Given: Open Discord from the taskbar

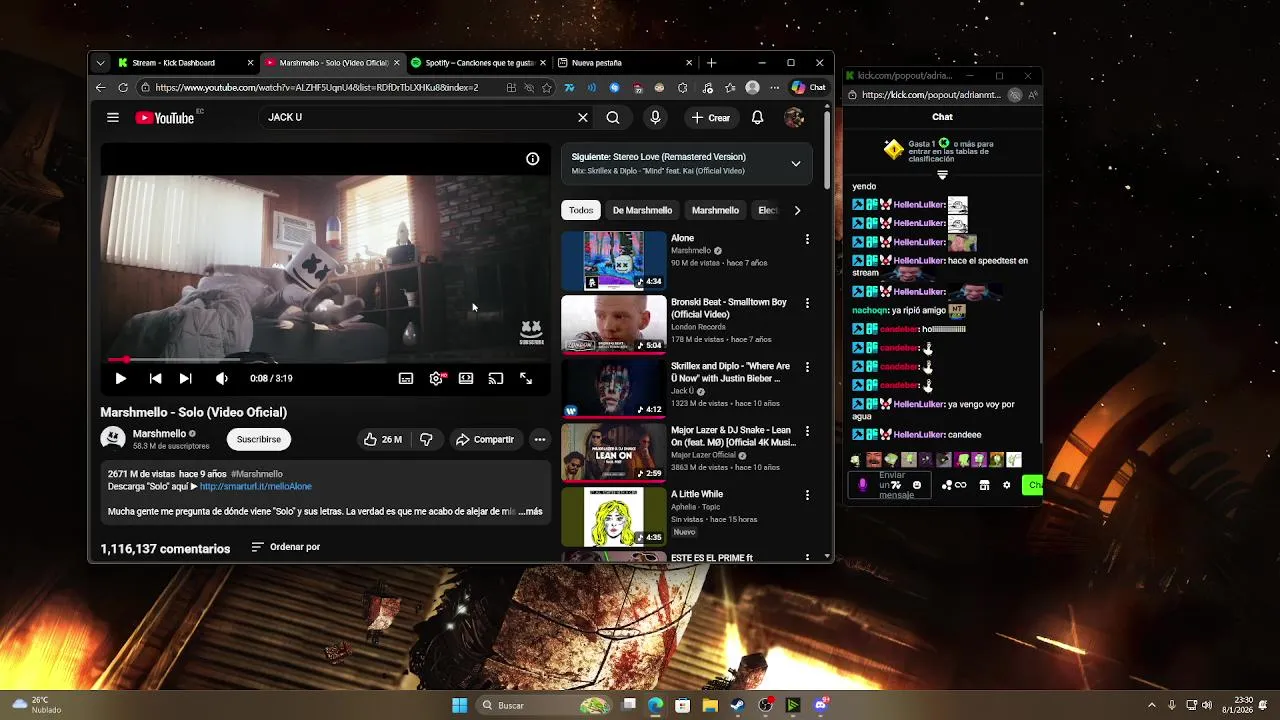Looking at the screenshot, I should [x=821, y=705].
